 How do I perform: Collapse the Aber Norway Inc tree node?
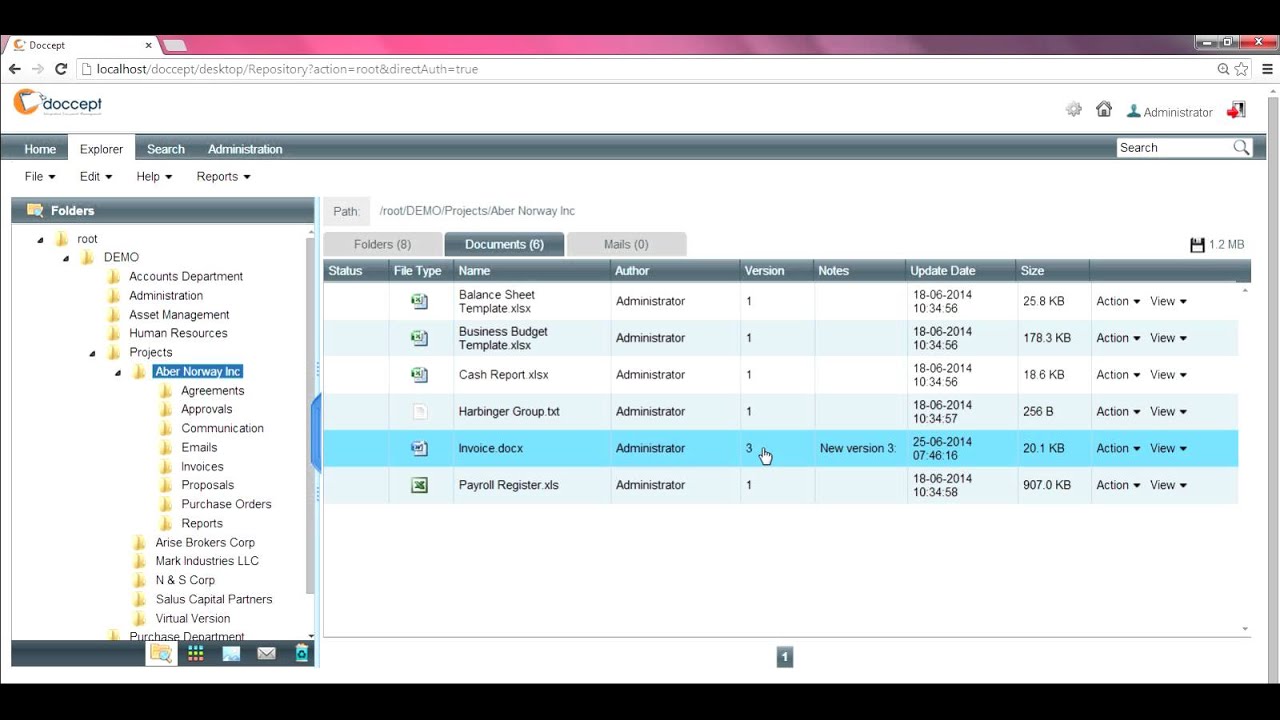118,372
